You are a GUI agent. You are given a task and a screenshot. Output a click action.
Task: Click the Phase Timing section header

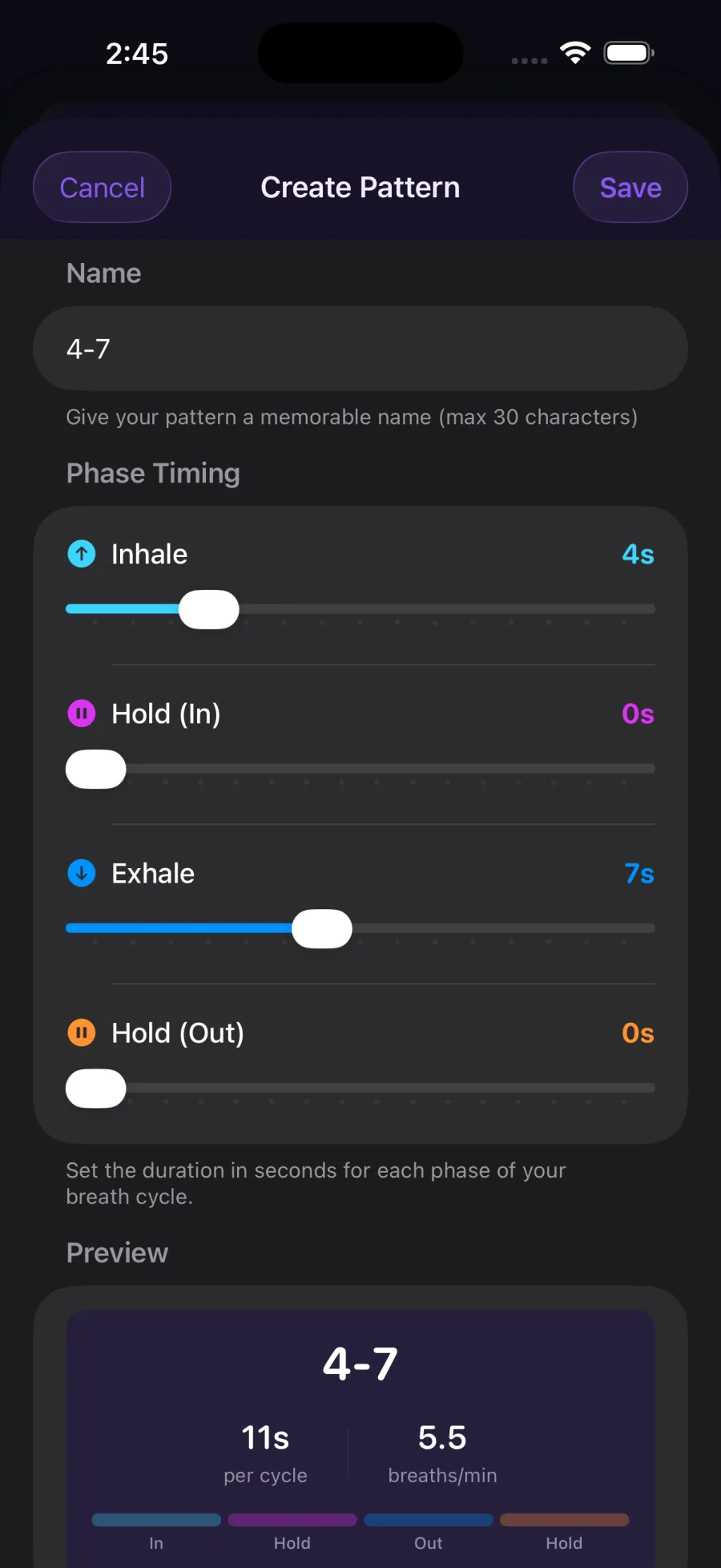[x=153, y=473]
